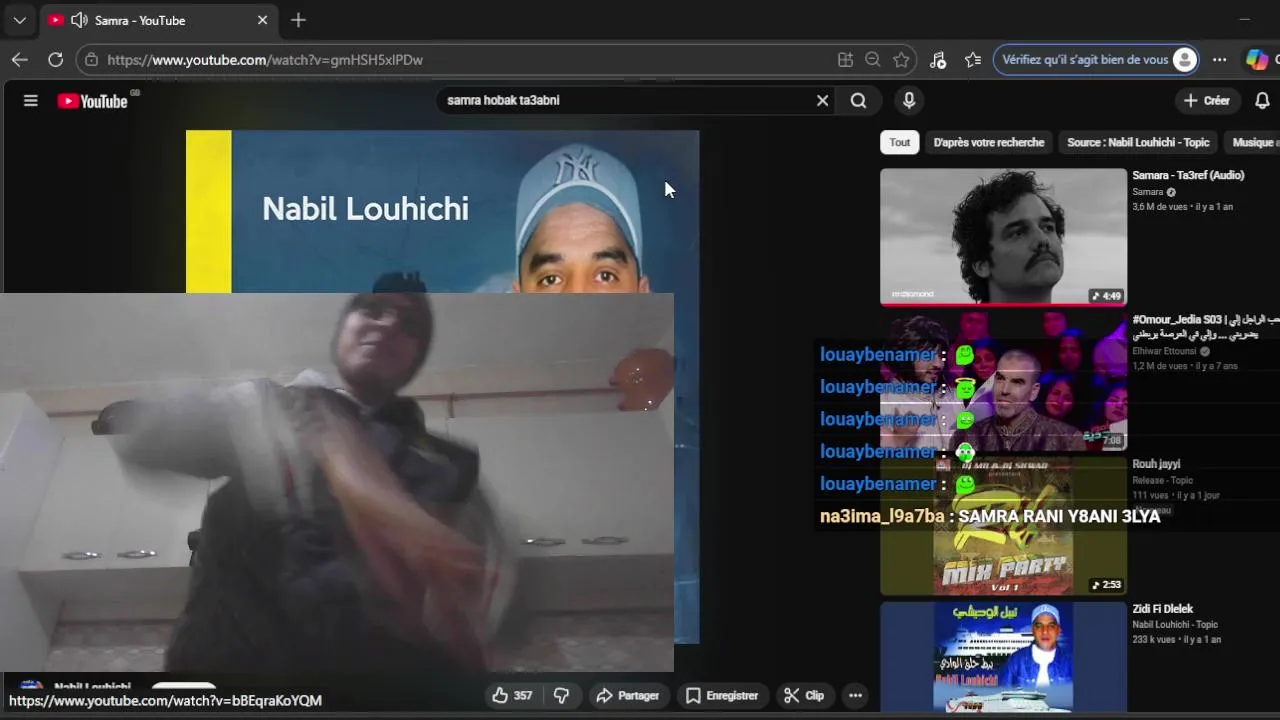The image size is (1280, 720).
Task: Open the browser profile avatar
Action: [1185, 60]
